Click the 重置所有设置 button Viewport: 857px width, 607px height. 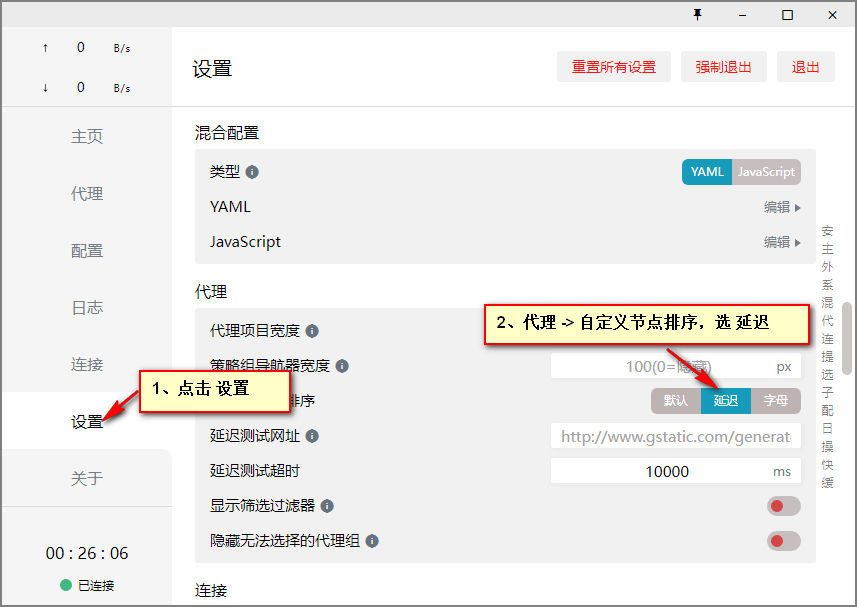coord(614,67)
